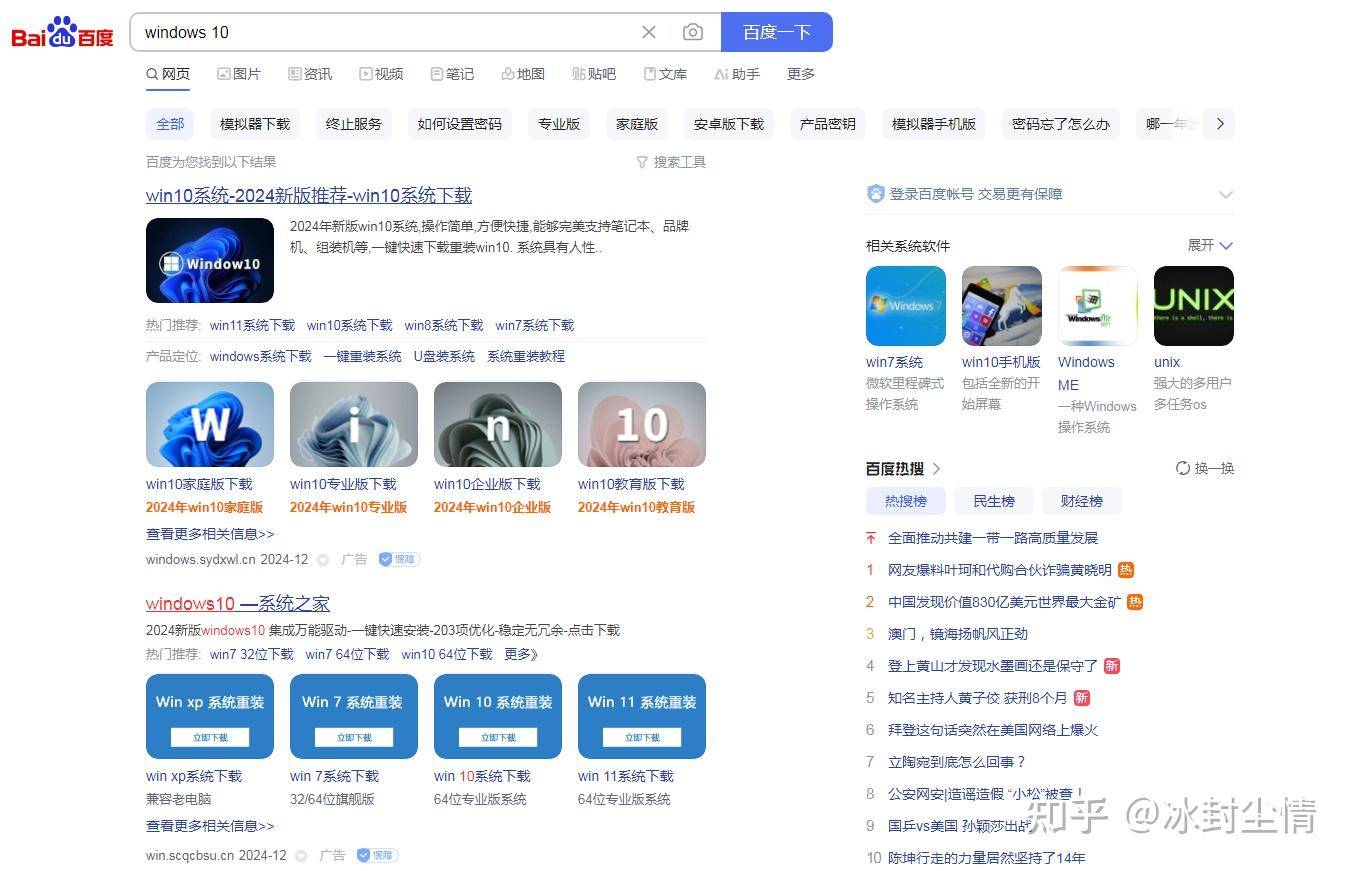Select the 家庭版 filter chip

(x=637, y=124)
